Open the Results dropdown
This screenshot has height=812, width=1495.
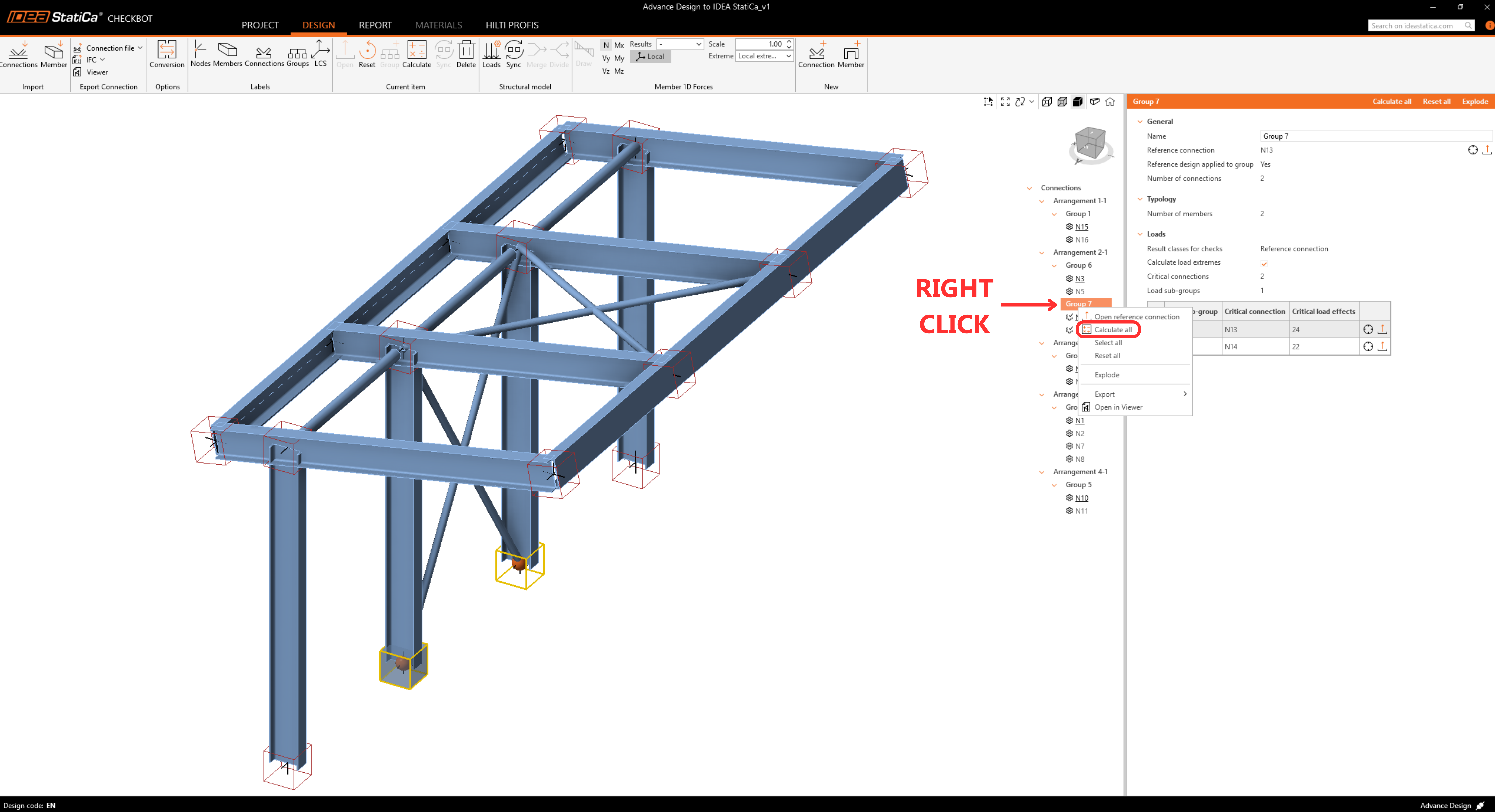680,44
